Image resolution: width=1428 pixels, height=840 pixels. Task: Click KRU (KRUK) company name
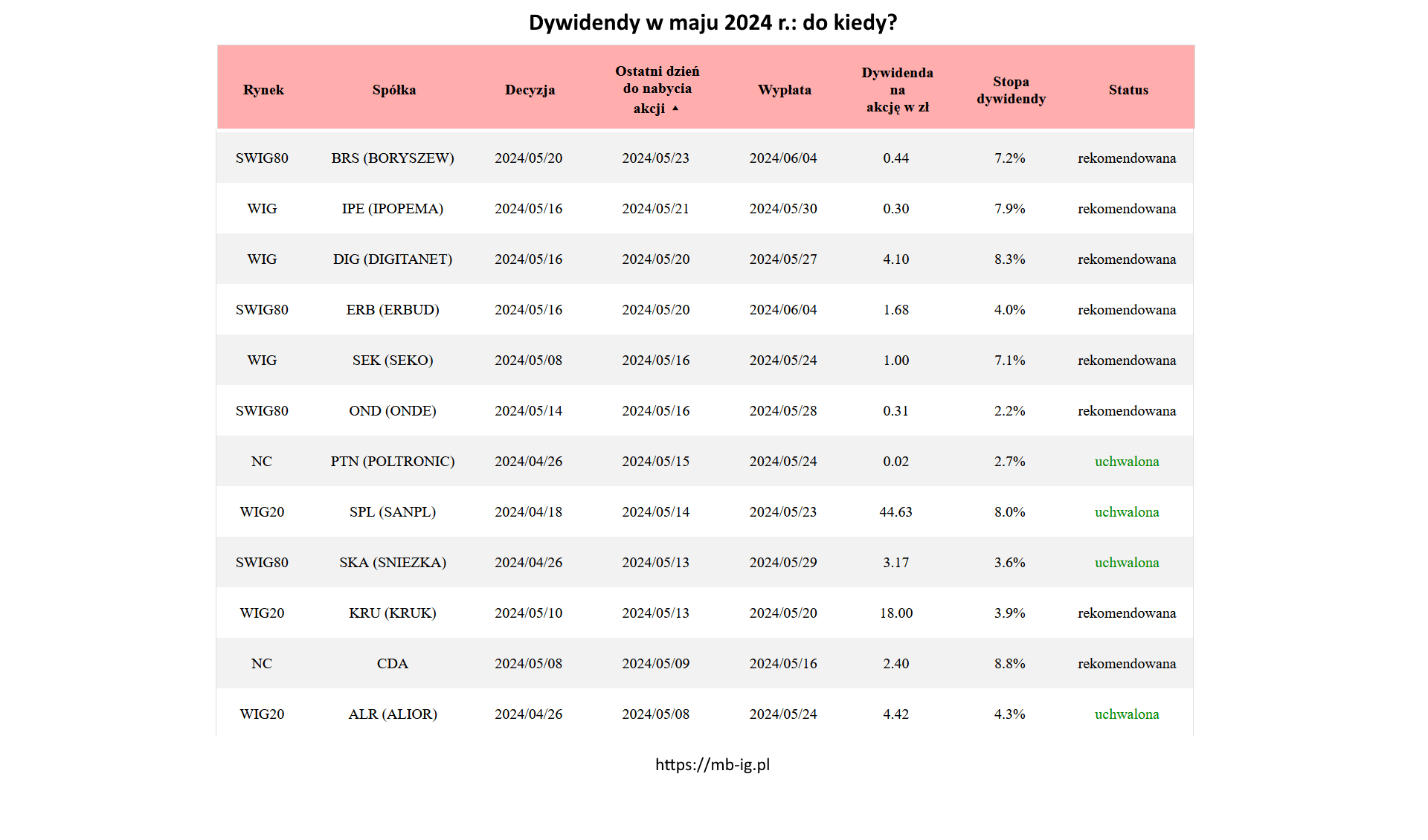click(392, 613)
